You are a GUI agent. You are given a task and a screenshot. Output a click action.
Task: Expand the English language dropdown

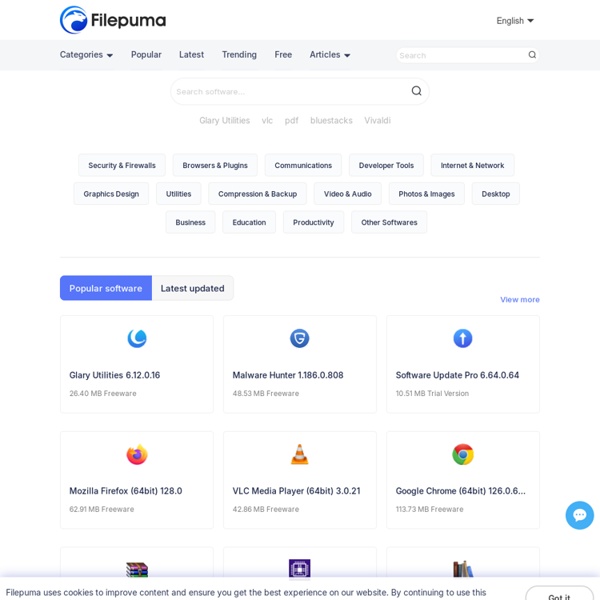tap(515, 21)
